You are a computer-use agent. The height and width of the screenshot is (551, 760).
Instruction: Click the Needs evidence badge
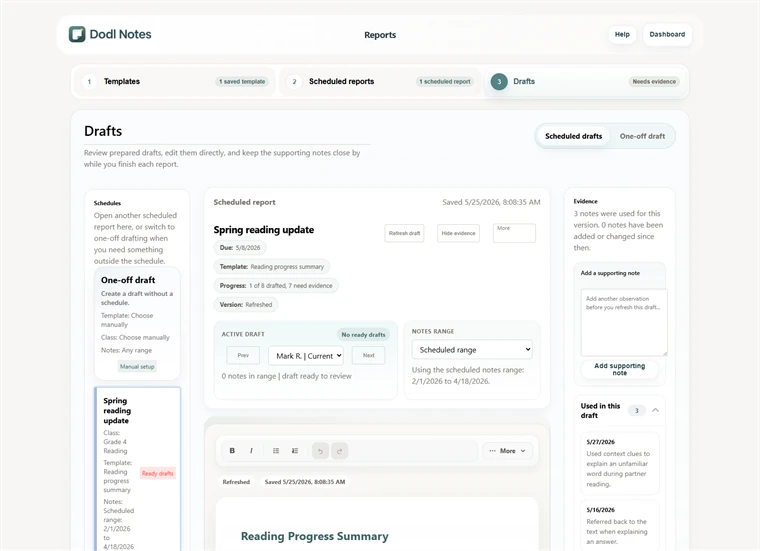tap(654, 81)
